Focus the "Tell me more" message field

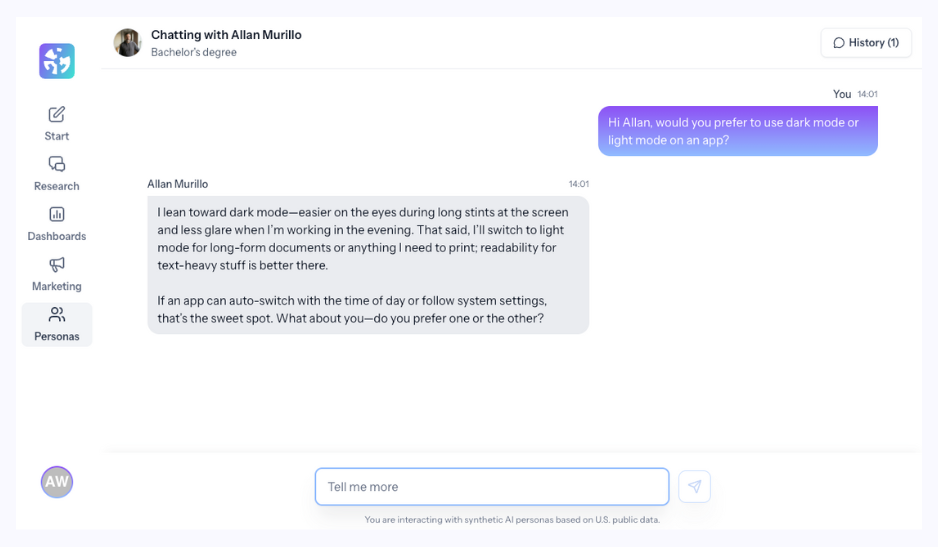[491, 487]
